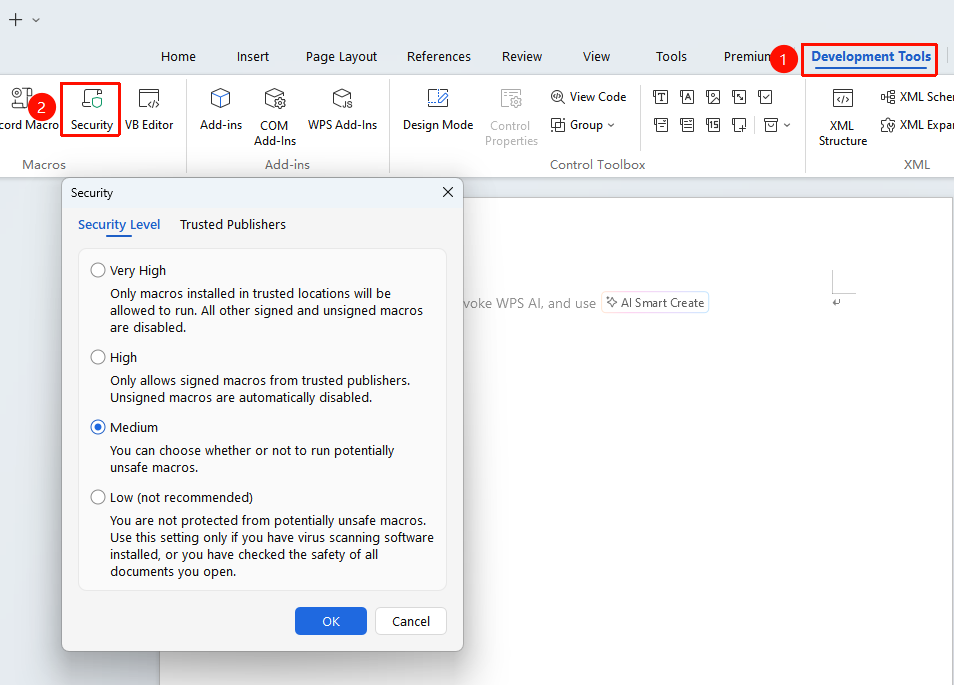Open the Development Tools ribbon tab
The height and width of the screenshot is (685, 954).
click(871, 57)
